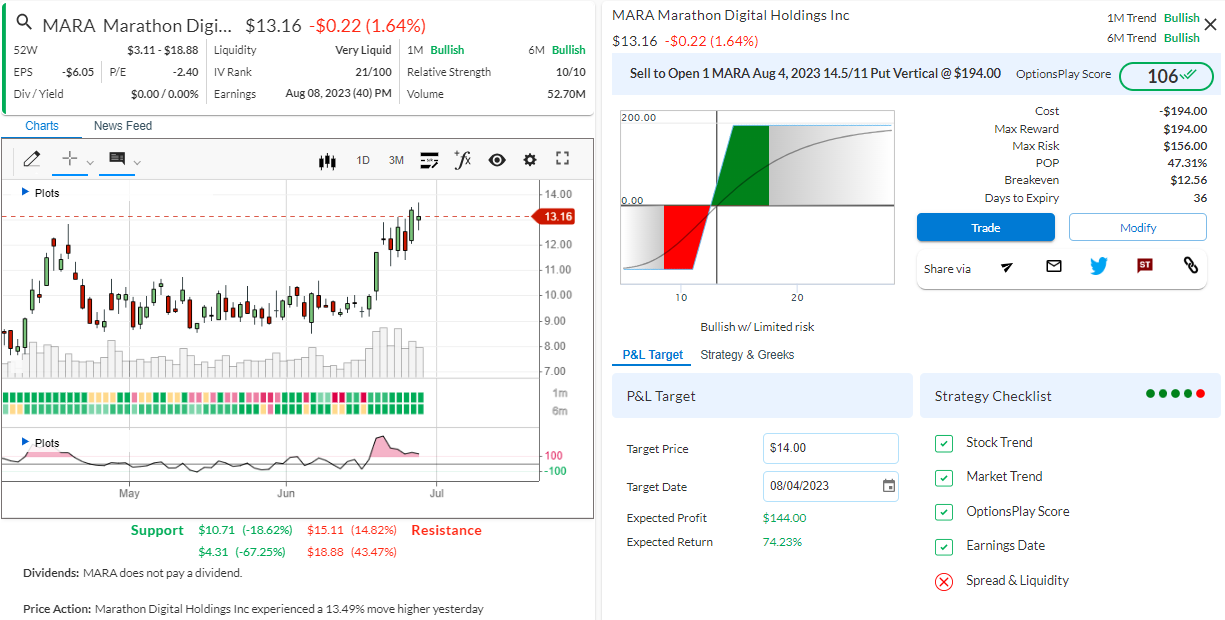Click the Modify button
Screen dimensions: 1225x620
click(x=1138, y=228)
